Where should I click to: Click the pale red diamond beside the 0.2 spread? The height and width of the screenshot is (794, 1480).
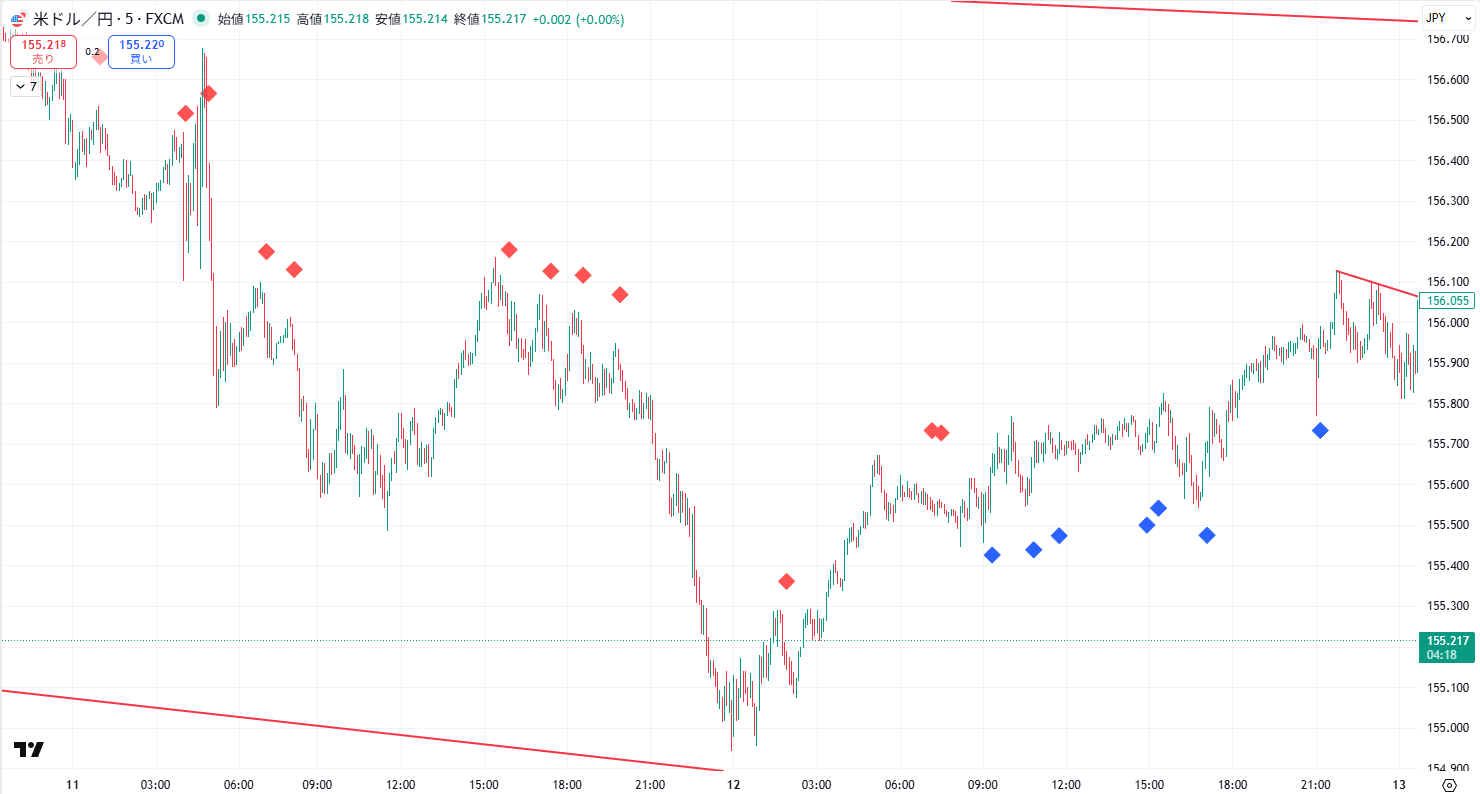[99, 57]
